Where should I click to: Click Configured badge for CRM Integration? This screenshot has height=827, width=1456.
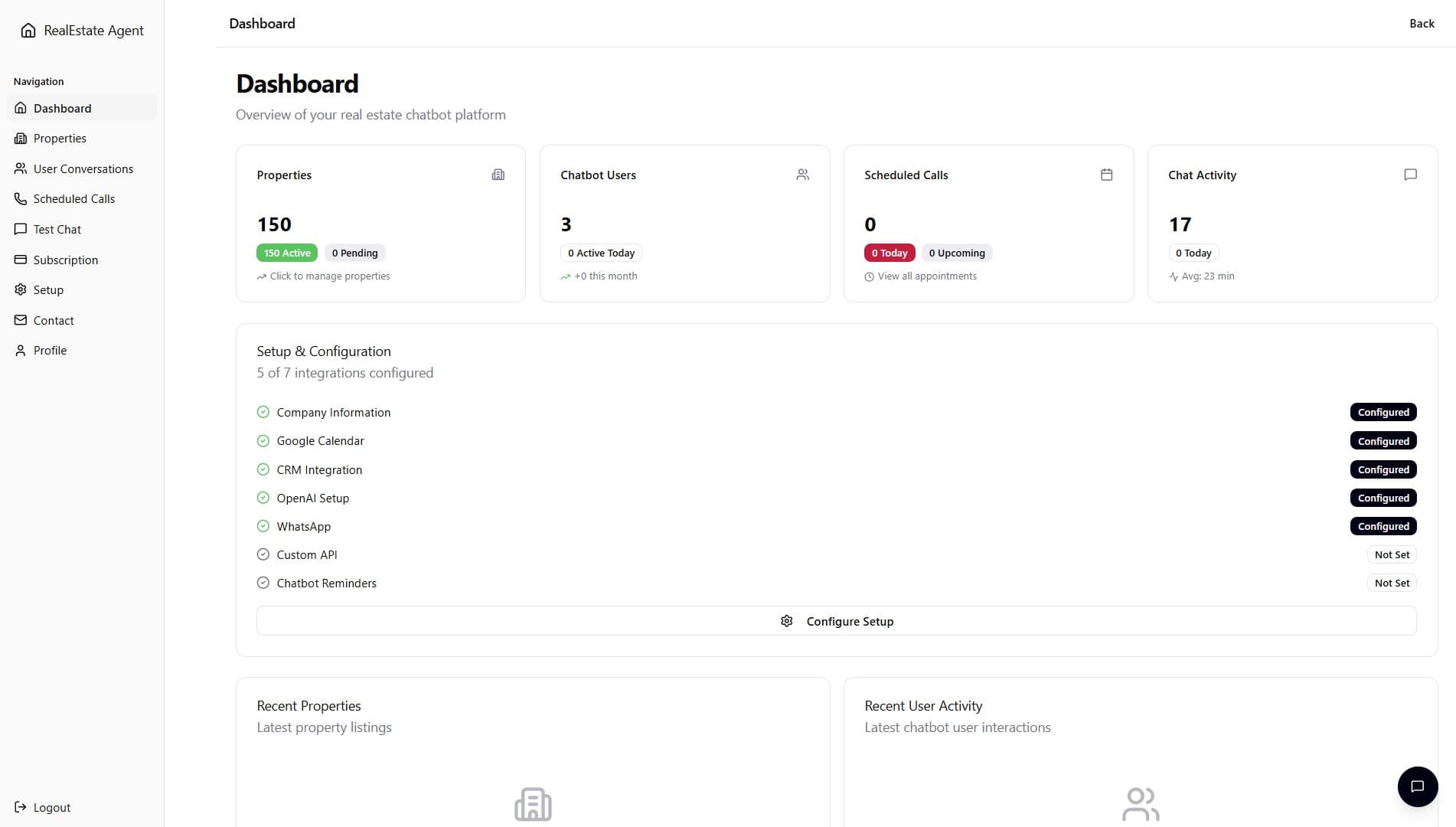tap(1383, 469)
